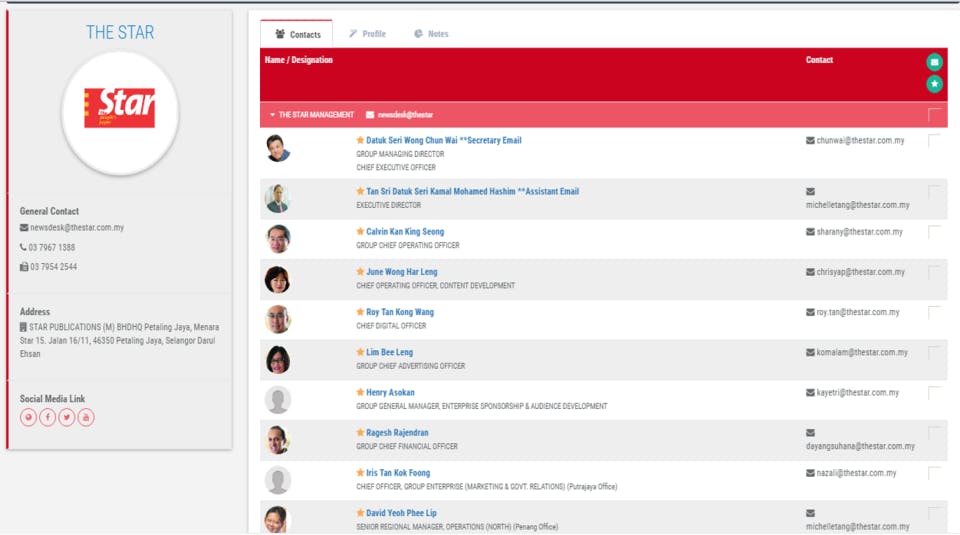Image resolution: width=960 pixels, height=535 pixels.
Task: Open the website social media icon
Action: (x=28, y=417)
